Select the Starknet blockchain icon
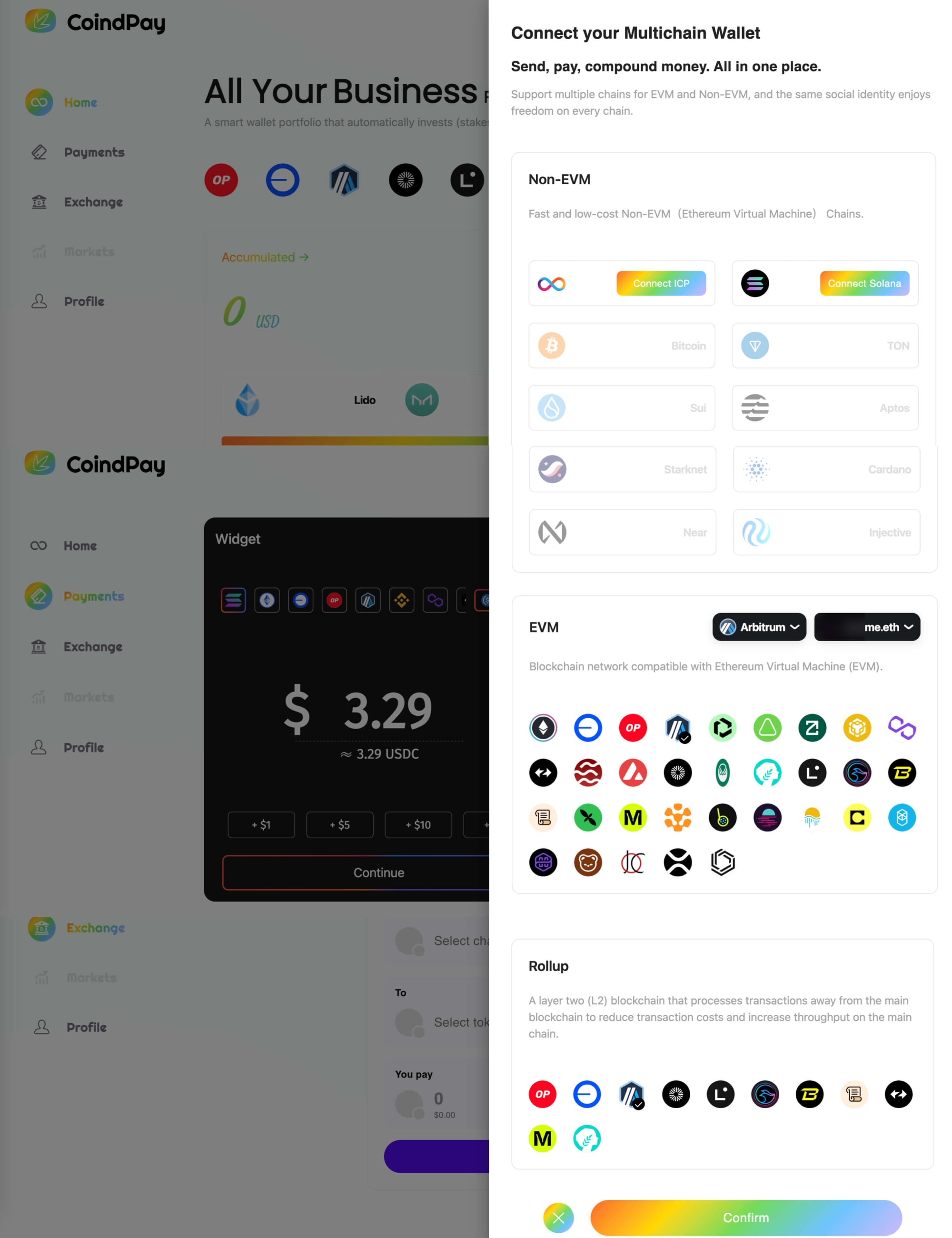The height and width of the screenshot is (1238, 952). pos(552,470)
